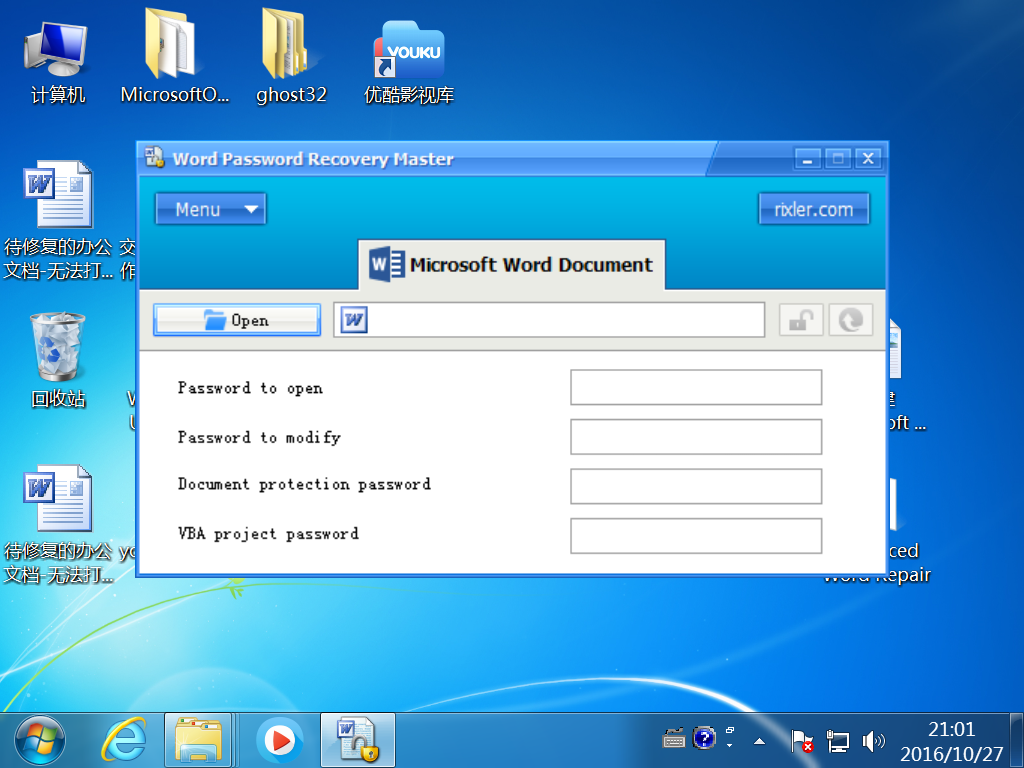Minimize the Word Password Recovery Master window
Viewport: 1024px width, 768px height.
pos(808,159)
